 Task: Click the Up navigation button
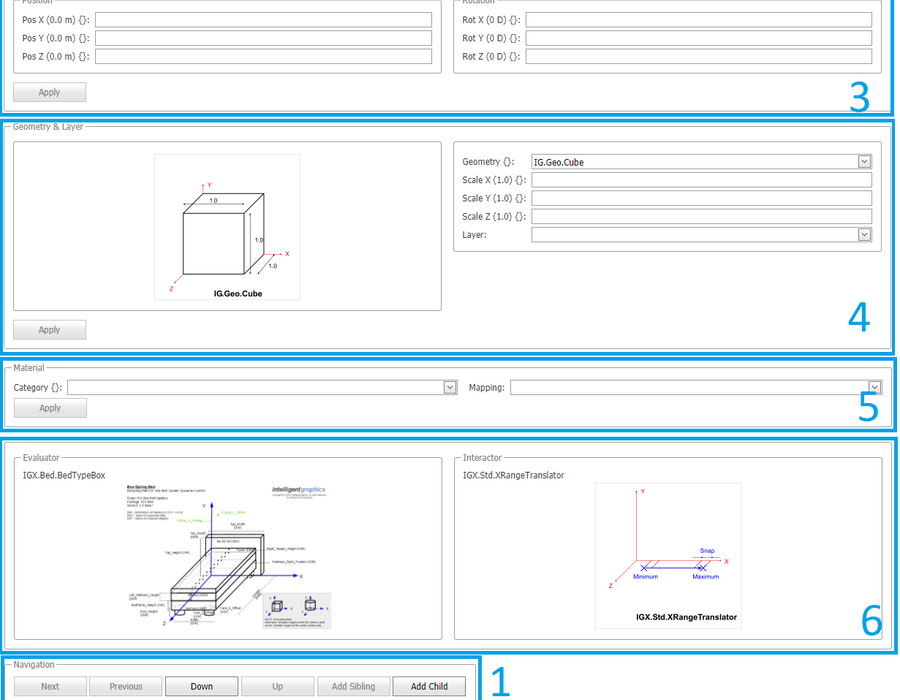(x=277, y=686)
